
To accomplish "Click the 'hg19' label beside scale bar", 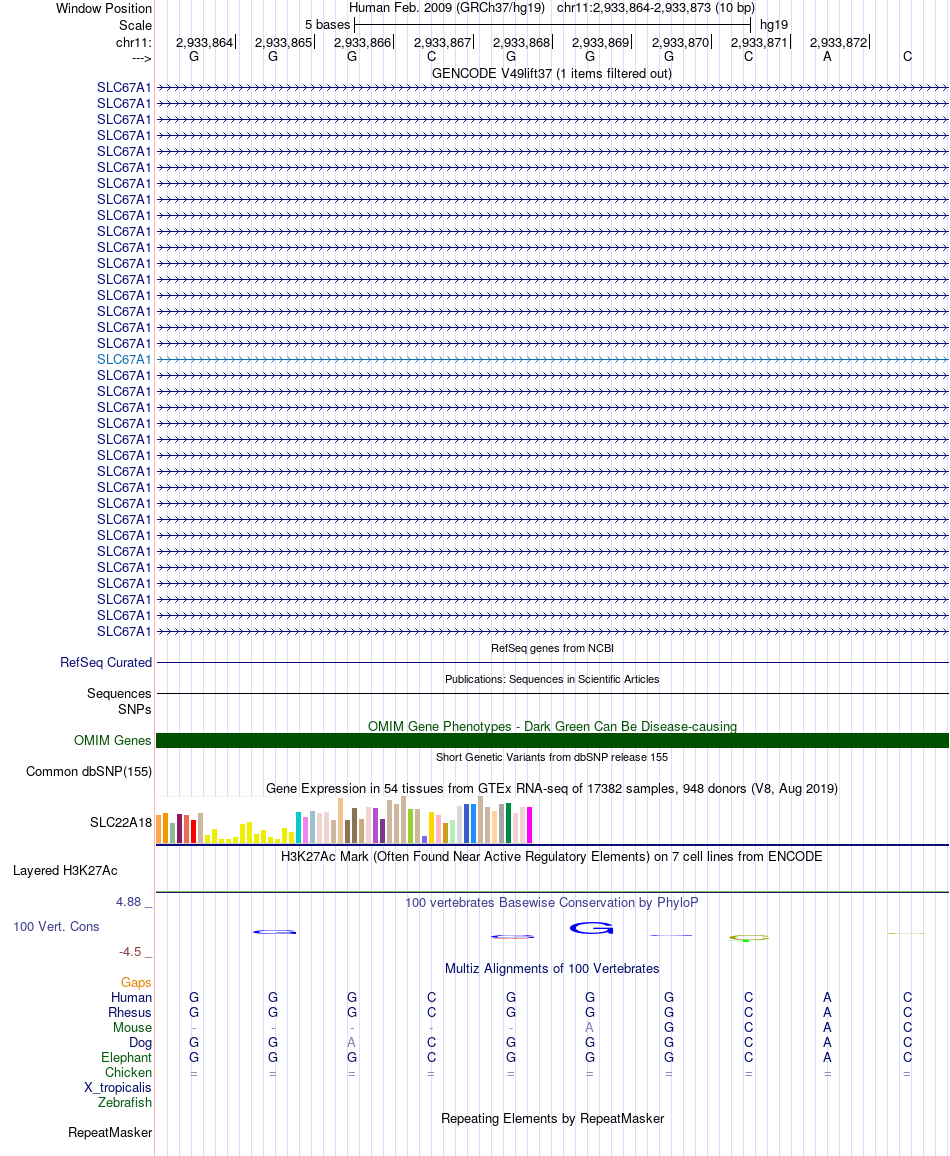I will tap(774, 25).
